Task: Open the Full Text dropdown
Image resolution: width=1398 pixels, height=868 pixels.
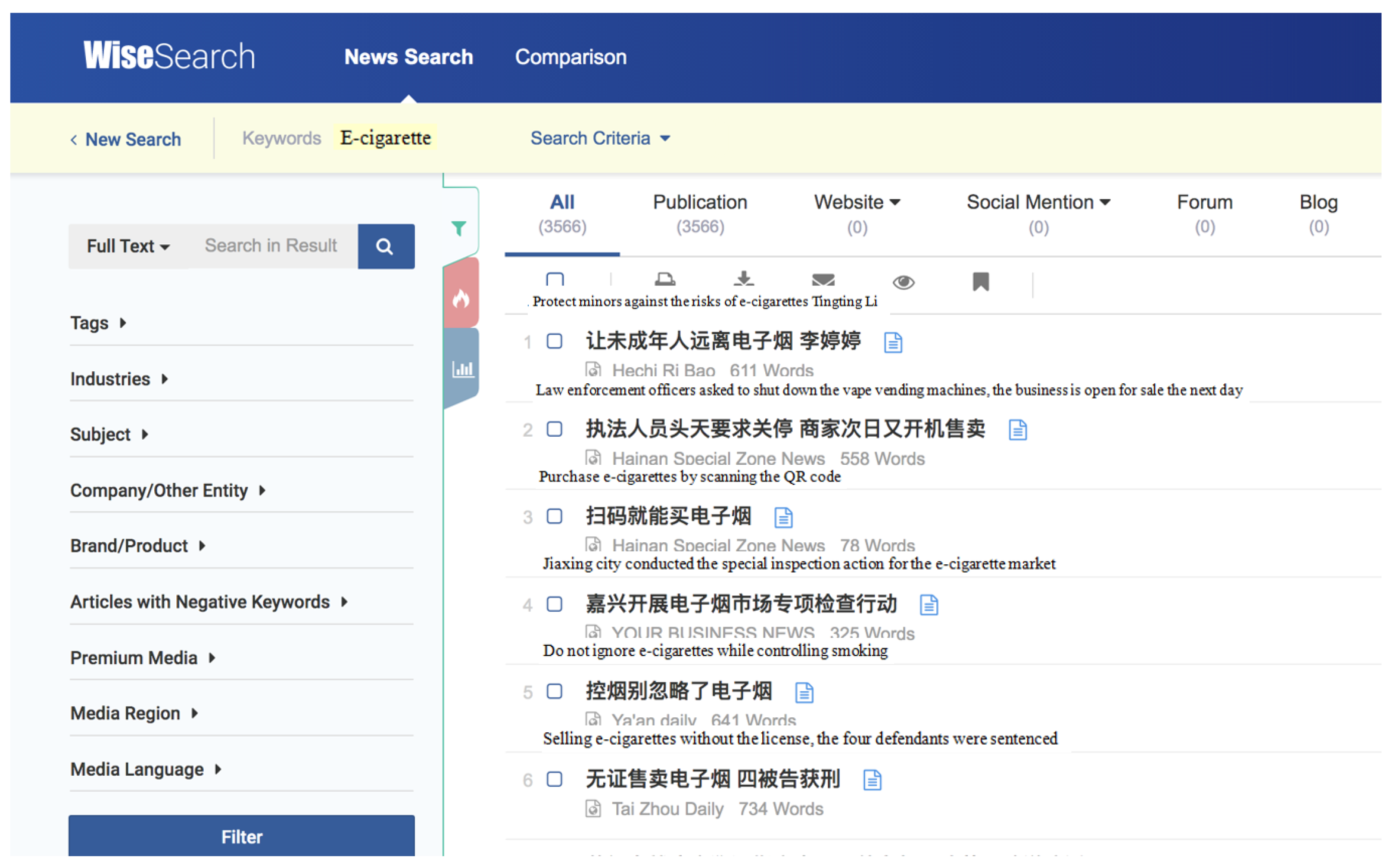Action: pyautogui.click(x=127, y=246)
